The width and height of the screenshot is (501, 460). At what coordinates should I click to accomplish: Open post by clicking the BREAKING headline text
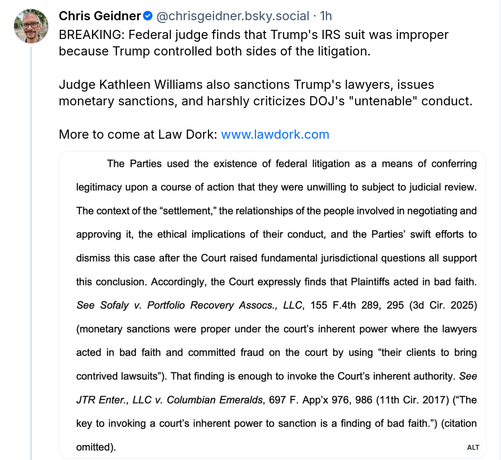coord(254,35)
